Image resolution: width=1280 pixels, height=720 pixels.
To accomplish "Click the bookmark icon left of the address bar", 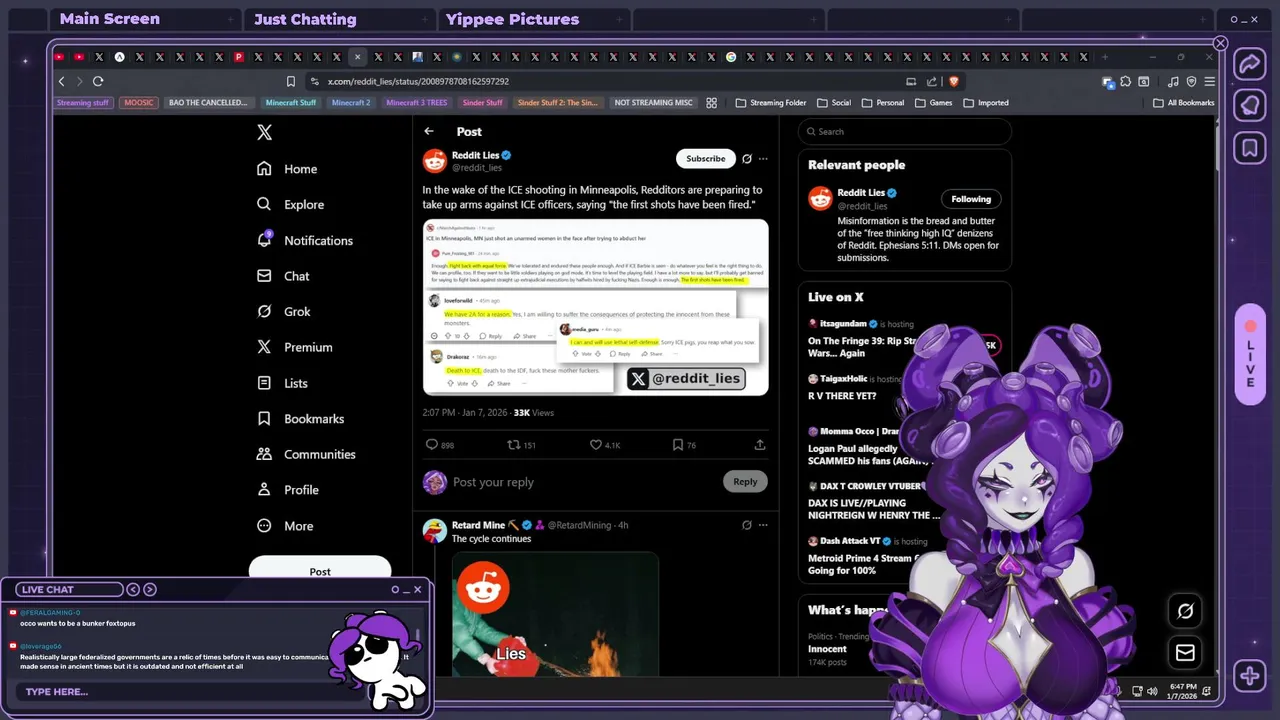I will (291, 81).
